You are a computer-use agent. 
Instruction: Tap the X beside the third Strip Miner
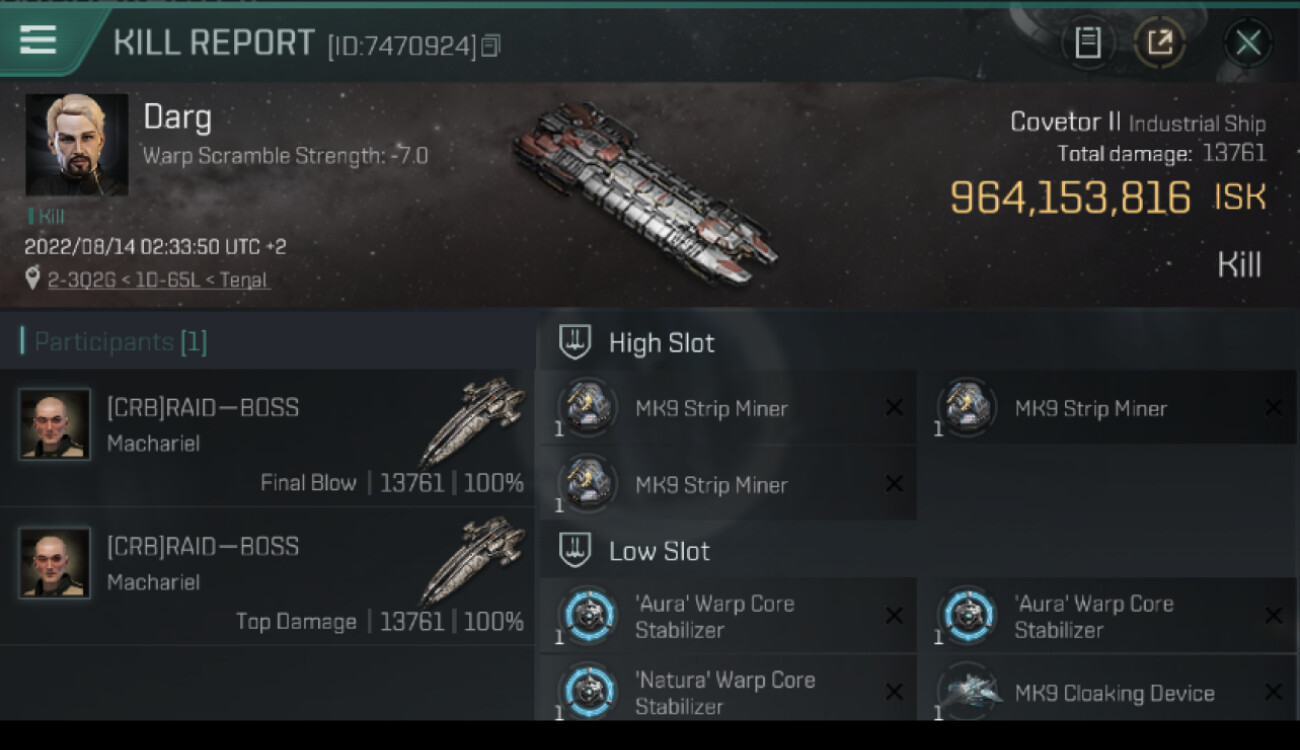pyautogui.click(x=893, y=484)
